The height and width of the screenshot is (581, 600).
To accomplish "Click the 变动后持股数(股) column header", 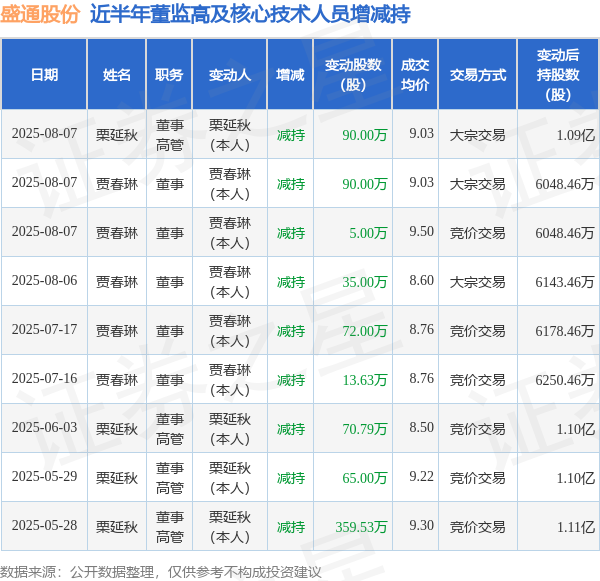I will (x=558, y=75).
